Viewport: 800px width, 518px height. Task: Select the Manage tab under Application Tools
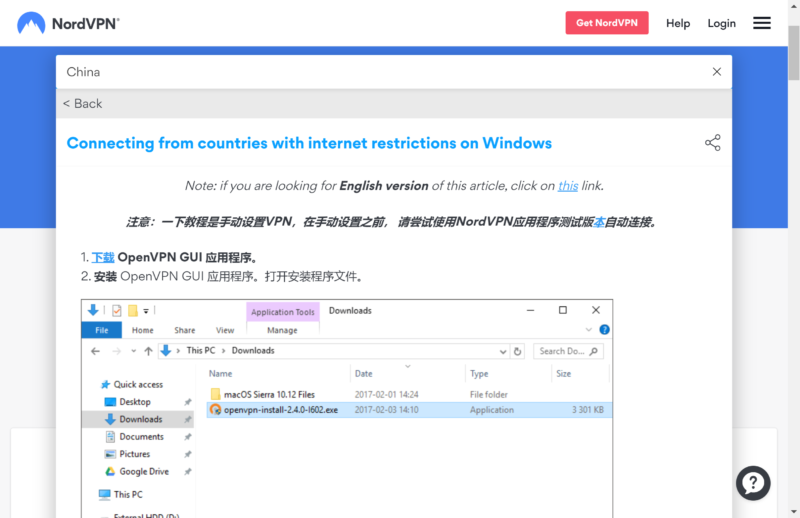282,330
